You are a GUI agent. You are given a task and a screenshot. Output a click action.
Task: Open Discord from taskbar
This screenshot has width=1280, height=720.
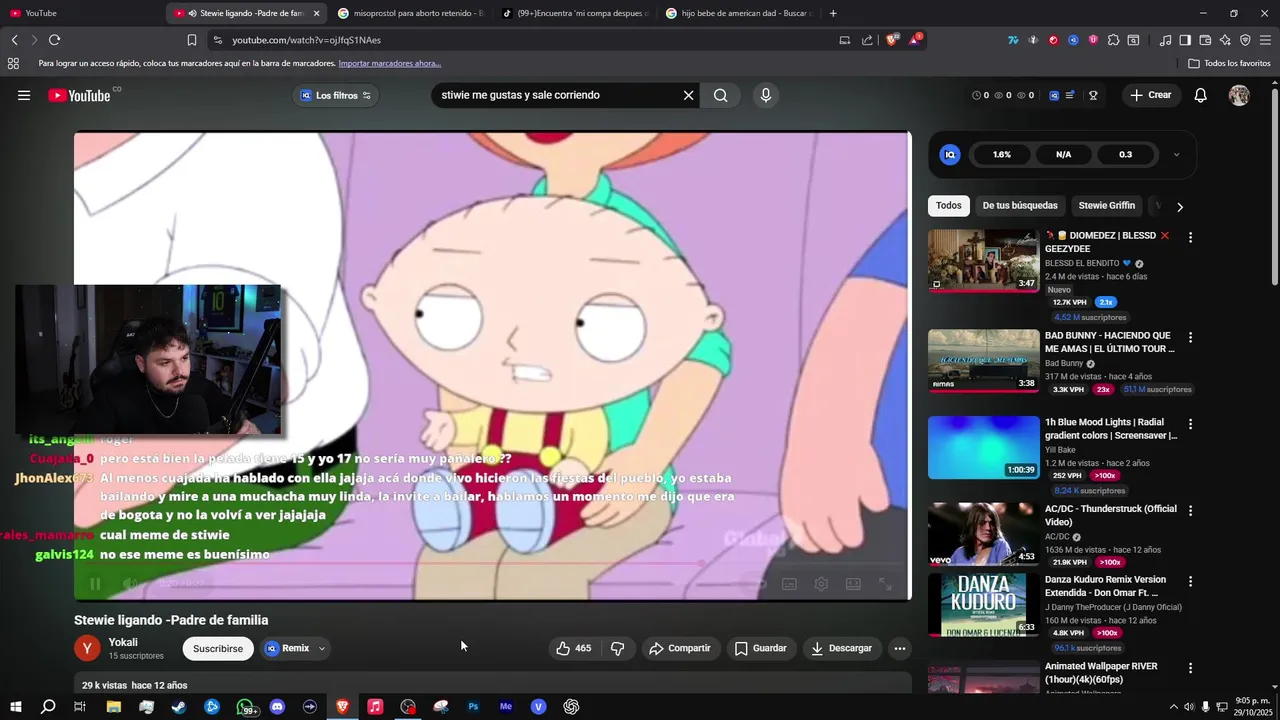coord(278,706)
